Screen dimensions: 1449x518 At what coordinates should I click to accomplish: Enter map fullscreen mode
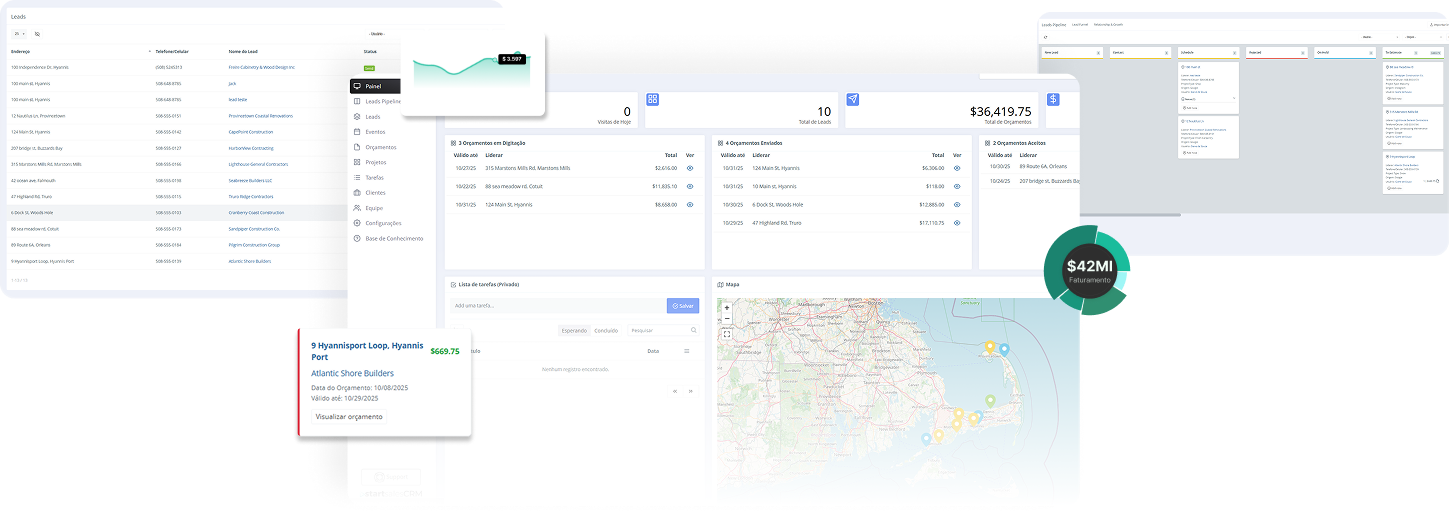pos(727,334)
